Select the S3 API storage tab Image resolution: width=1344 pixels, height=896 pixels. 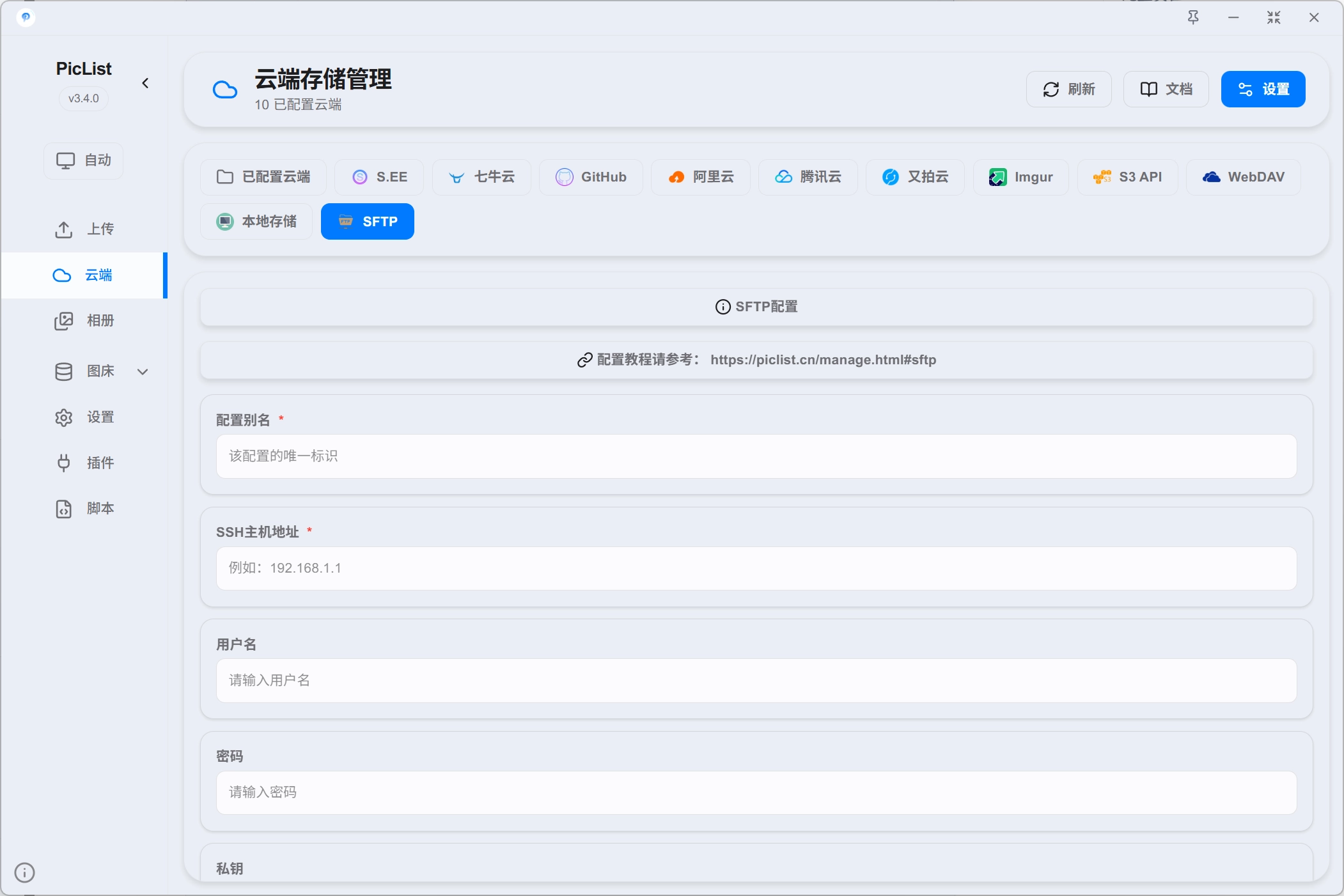point(1128,177)
